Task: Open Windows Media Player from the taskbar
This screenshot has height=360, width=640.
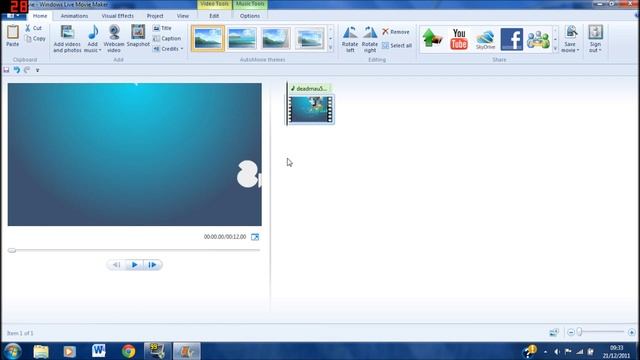Action: pos(69,351)
